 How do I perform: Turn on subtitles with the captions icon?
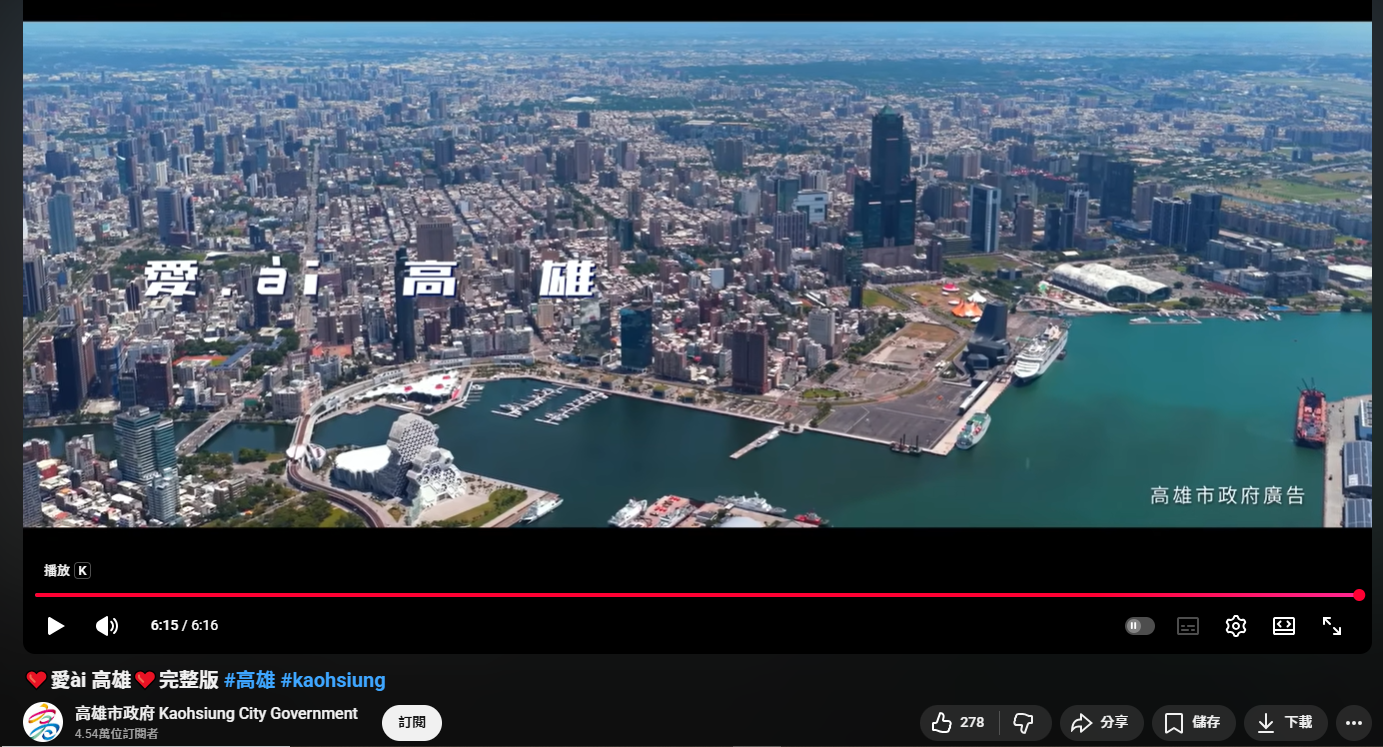click(1188, 626)
